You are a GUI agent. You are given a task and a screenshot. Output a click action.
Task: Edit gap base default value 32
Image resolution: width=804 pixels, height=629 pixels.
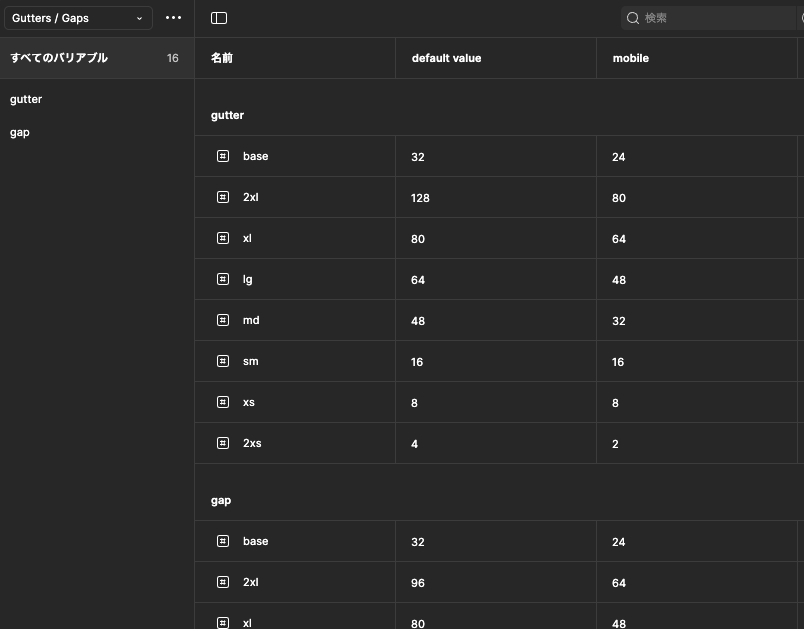418,542
